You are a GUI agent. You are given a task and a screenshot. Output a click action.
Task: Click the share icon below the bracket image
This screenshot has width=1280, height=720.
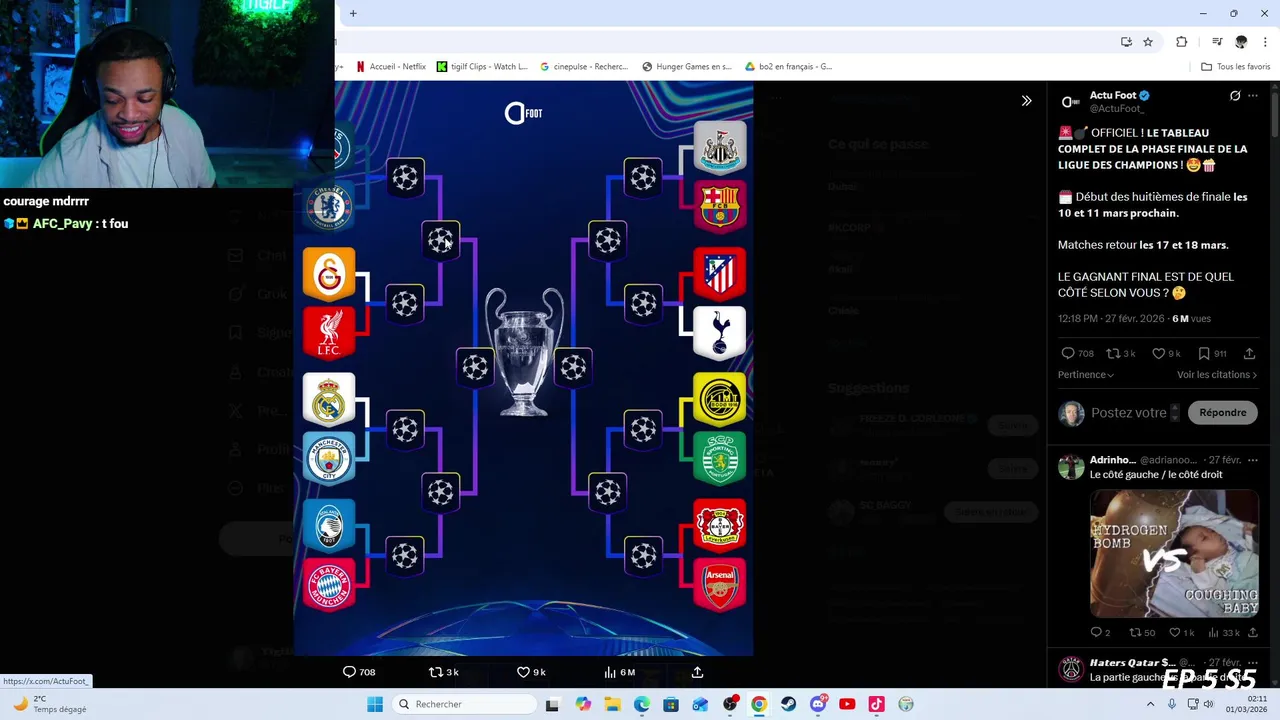(x=697, y=672)
